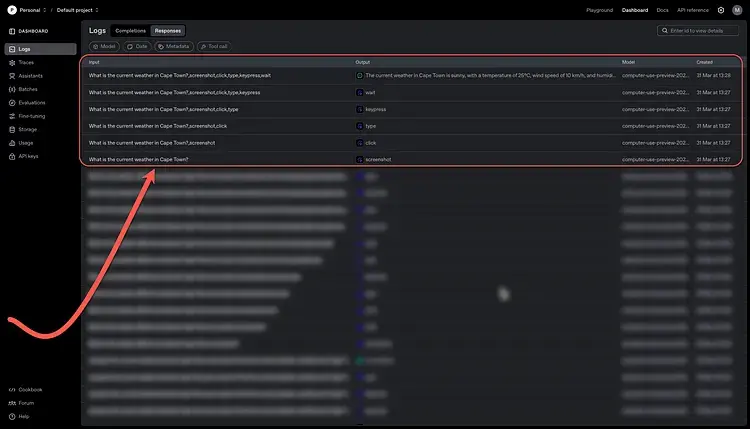Viewport: 750px width, 429px height.
Task: Open the Model filter dropdown
Action: point(104,46)
